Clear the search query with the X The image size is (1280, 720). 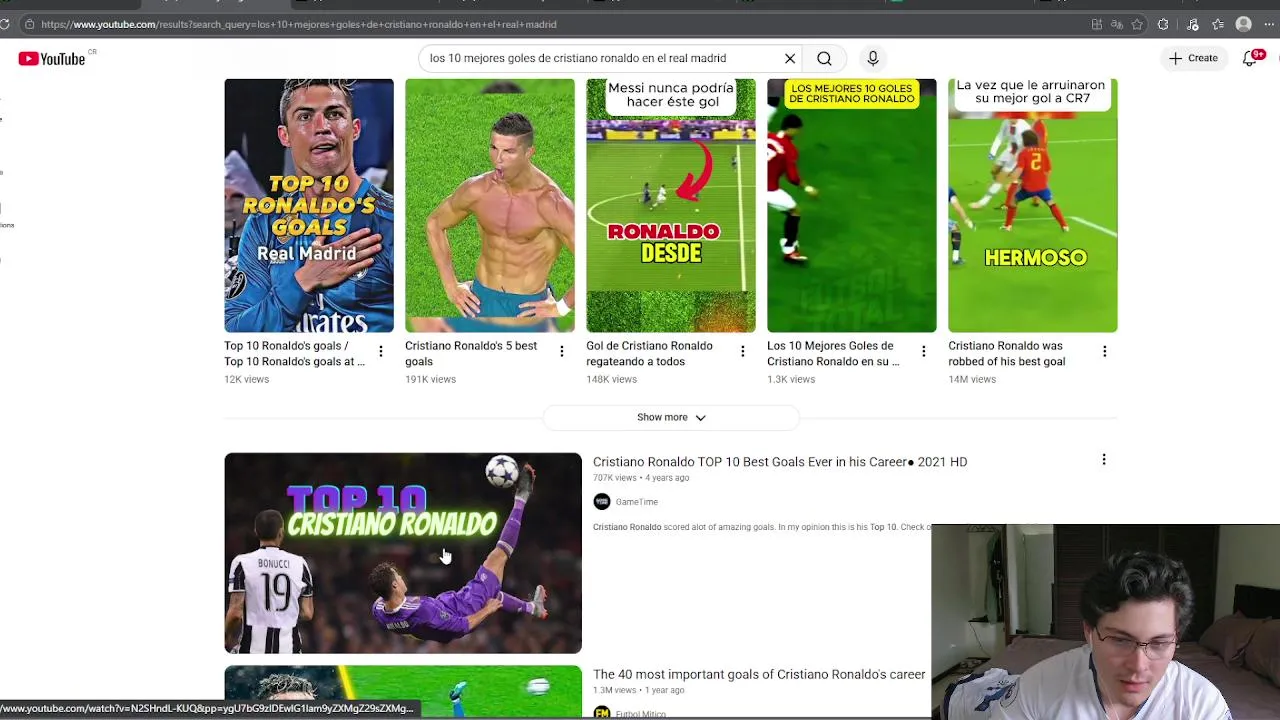click(790, 58)
